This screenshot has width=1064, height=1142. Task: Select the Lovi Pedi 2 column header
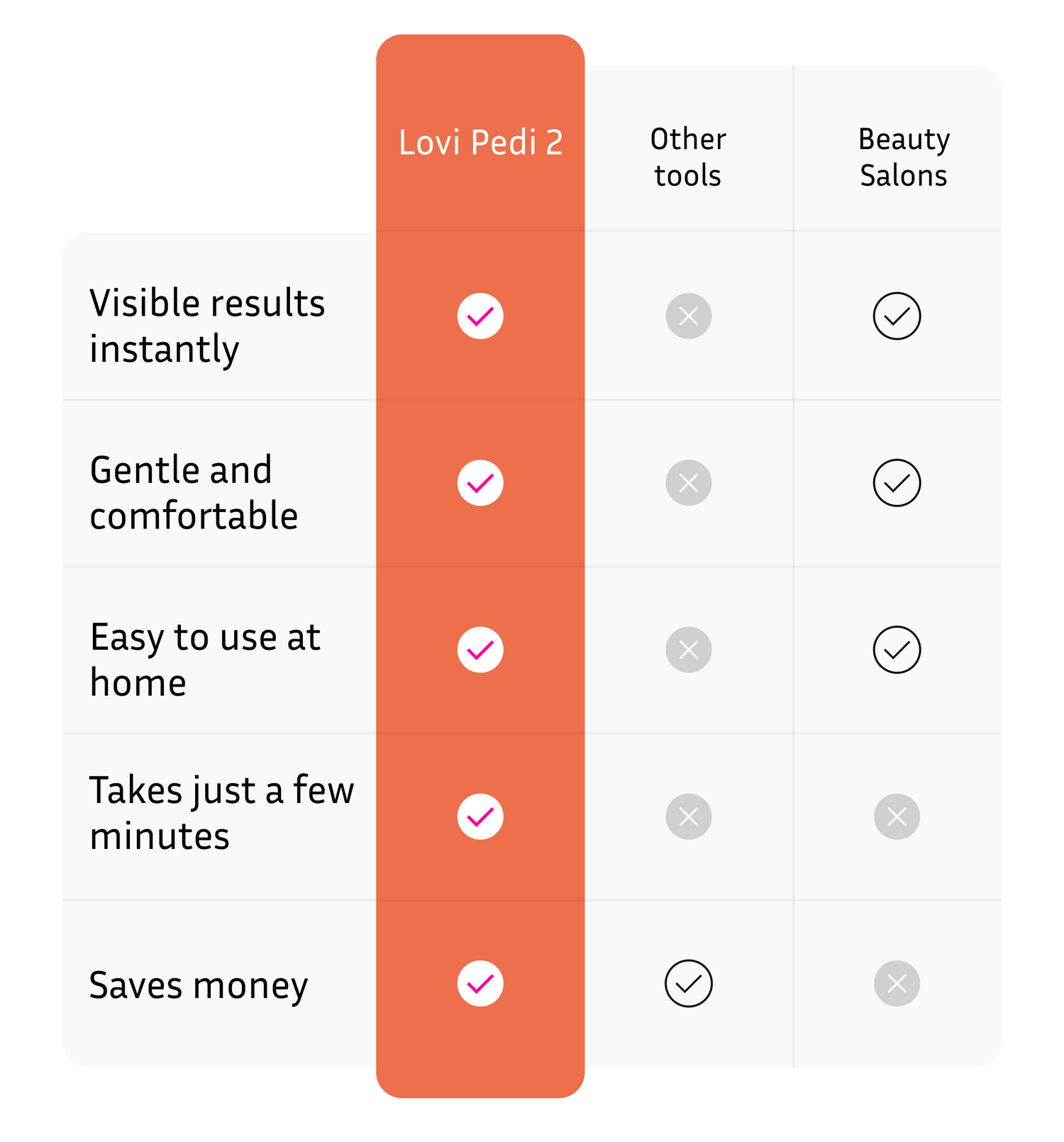(x=480, y=143)
